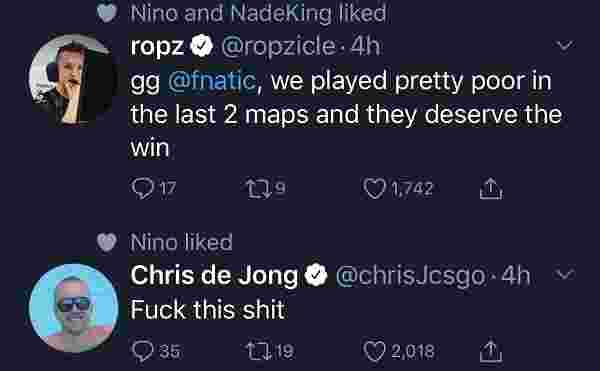Image resolution: width=600 pixels, height=371 pixels.
Task: Open Chris de Jong display name
Action: [x=214, y=275]
